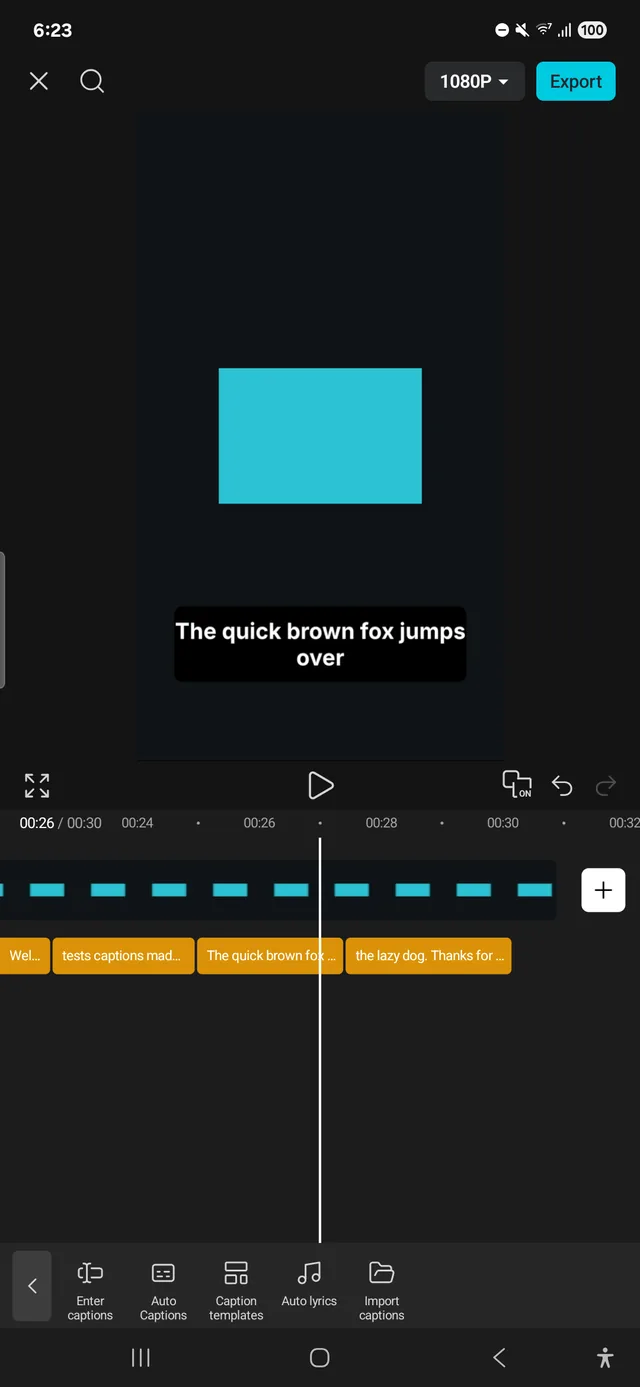Open the 1080P resolution dropdown
Screen dimensions: 640x1387
point(474,81)
